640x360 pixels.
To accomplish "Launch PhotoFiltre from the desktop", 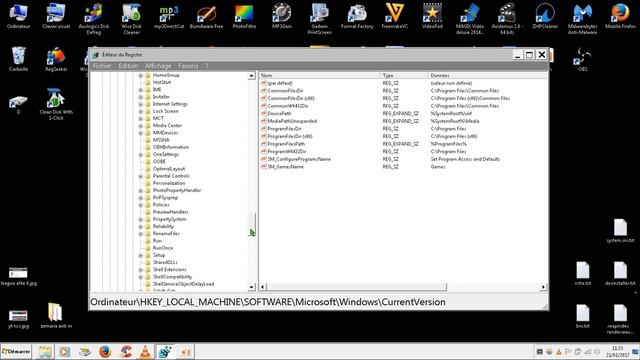I will coord(244,16).
